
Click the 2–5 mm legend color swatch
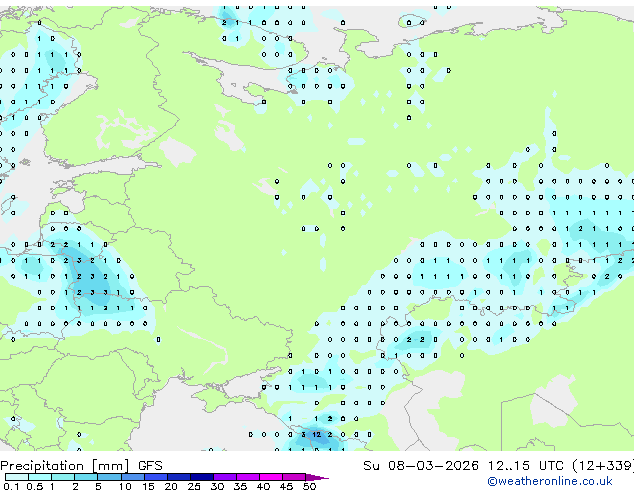click(x=86, y=477)
